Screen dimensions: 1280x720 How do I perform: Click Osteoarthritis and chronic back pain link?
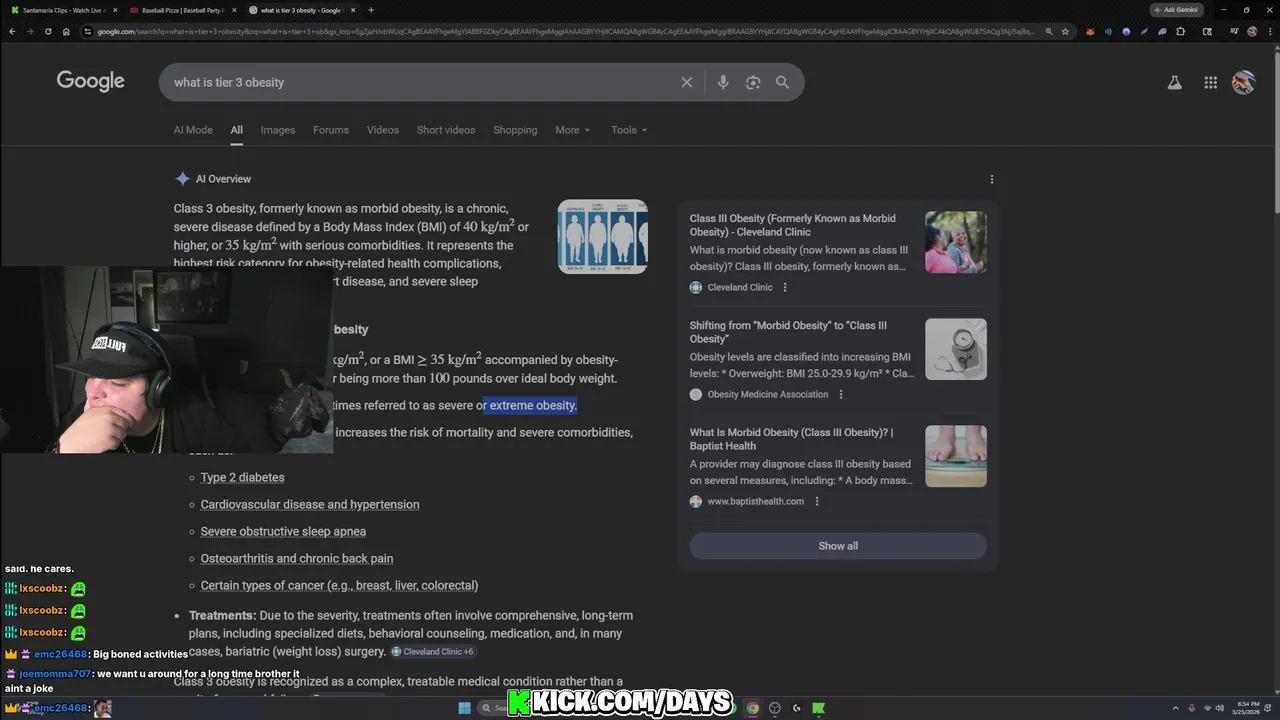(x=297, y=559)
